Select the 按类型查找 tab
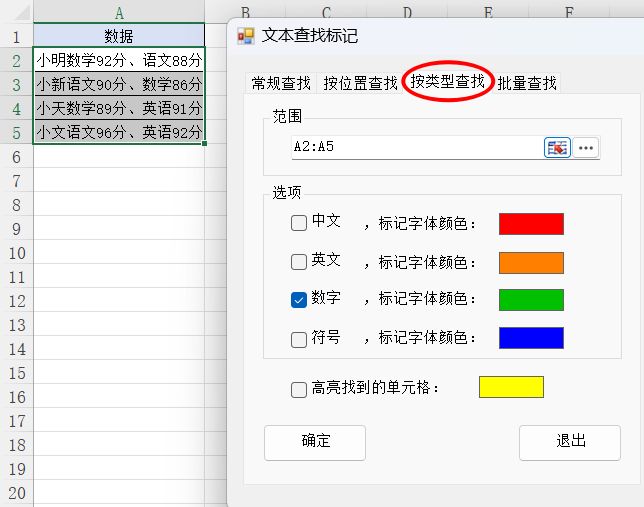Screen dimensions: 644x507 coord(447,82)
